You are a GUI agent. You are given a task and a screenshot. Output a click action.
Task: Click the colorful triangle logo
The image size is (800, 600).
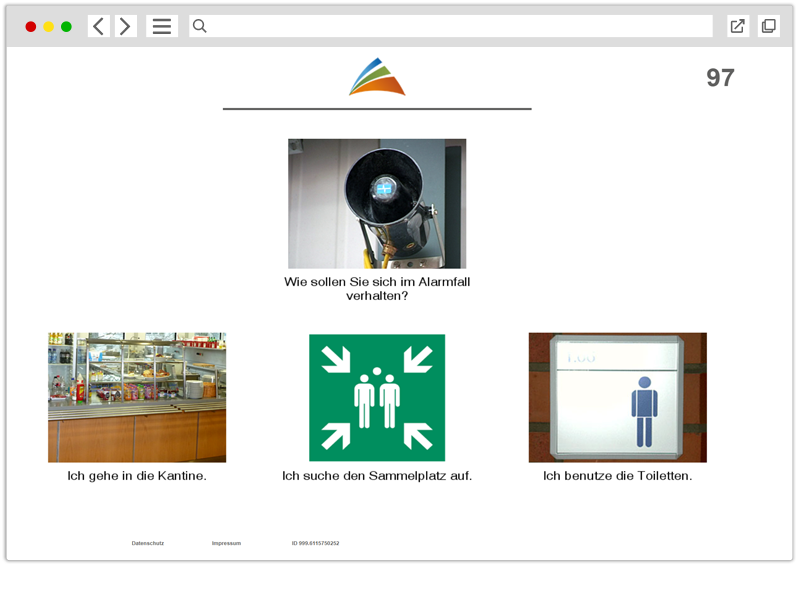pos(377,77)
